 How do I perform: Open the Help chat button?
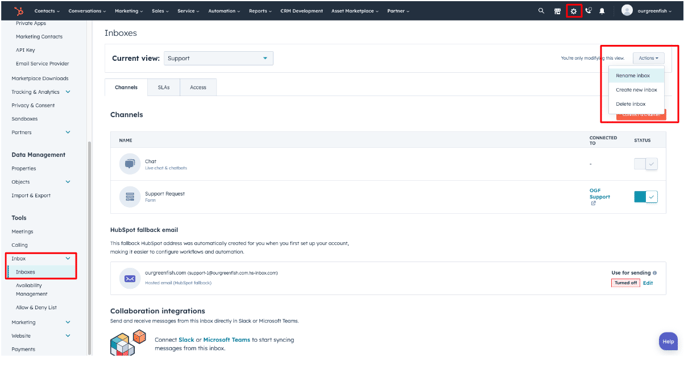pos(668,342)
